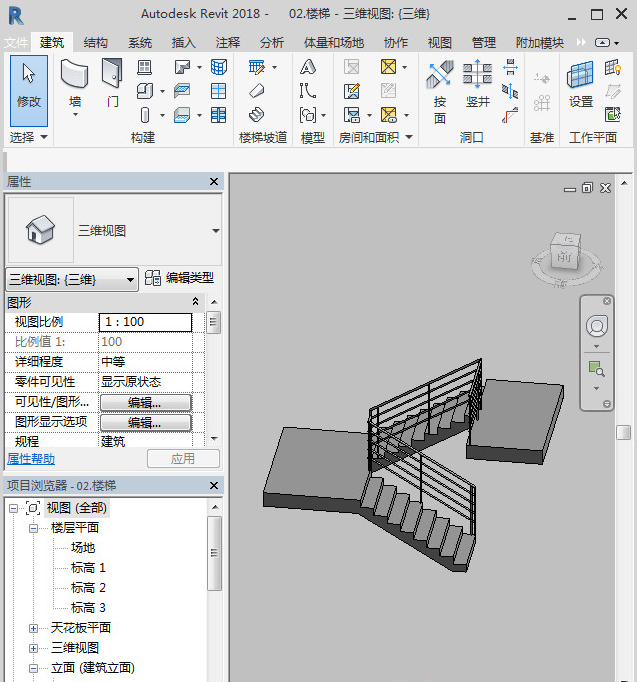The width and height of the screenshot is (637, 682).
Task: Click the ViewCube front (前) face
Action: (564, 257)
